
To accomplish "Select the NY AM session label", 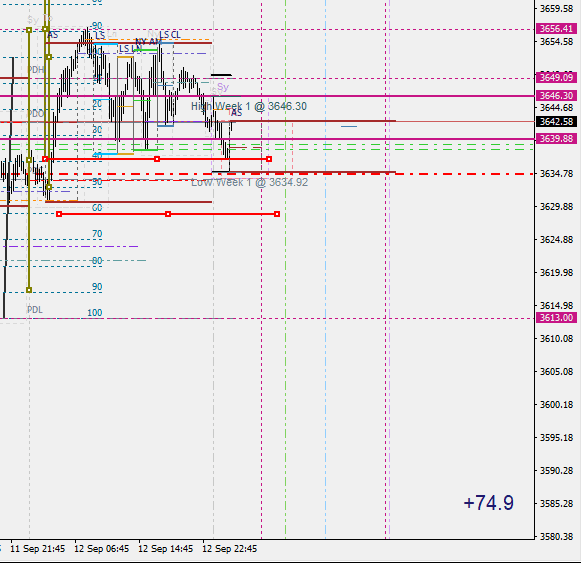I will click(x=148, y=42).
